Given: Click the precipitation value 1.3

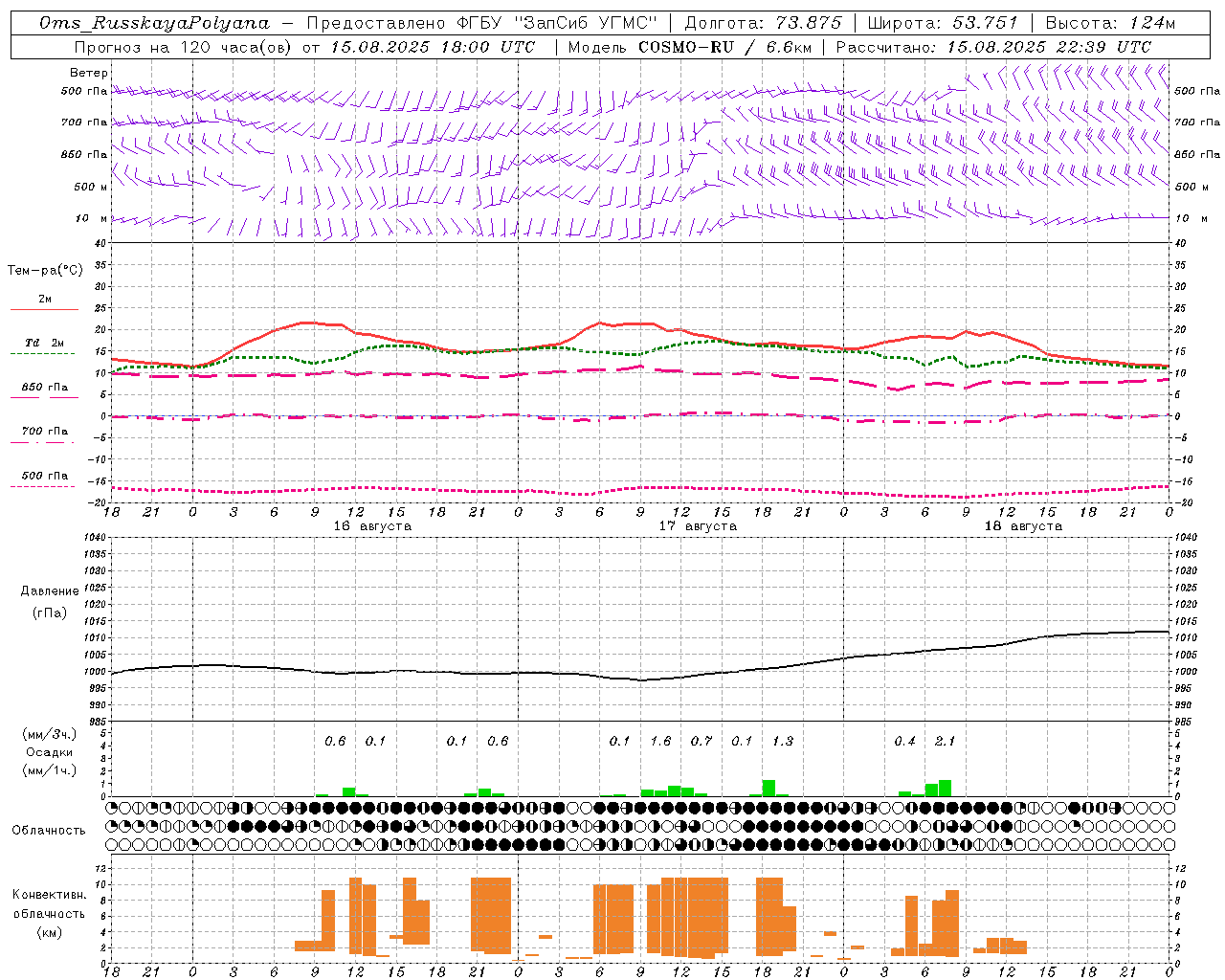Looking at the screenshot, I should pyautogui.click(x=783, y=741).
